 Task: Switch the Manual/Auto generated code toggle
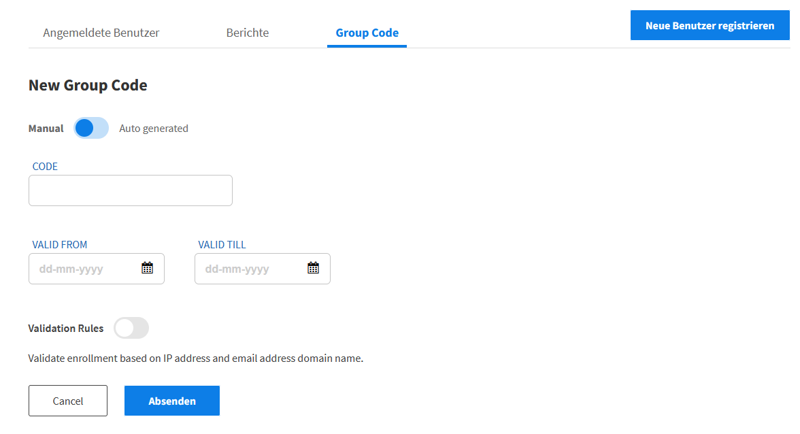point(91,128)
